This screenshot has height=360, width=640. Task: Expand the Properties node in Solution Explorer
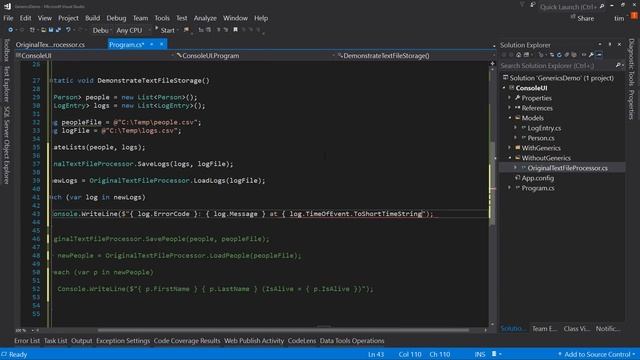click(509, 98)
